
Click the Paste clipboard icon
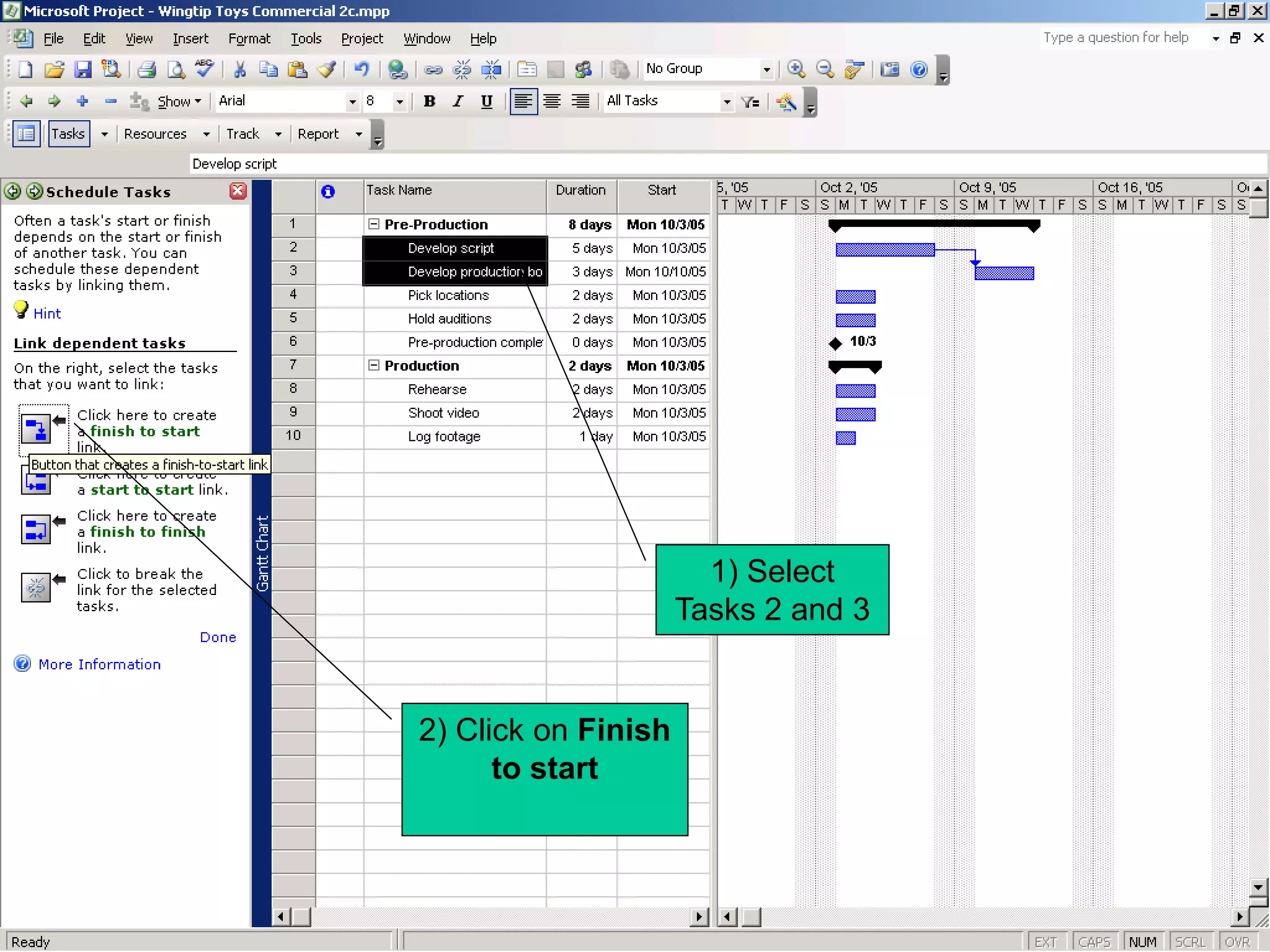298,69
